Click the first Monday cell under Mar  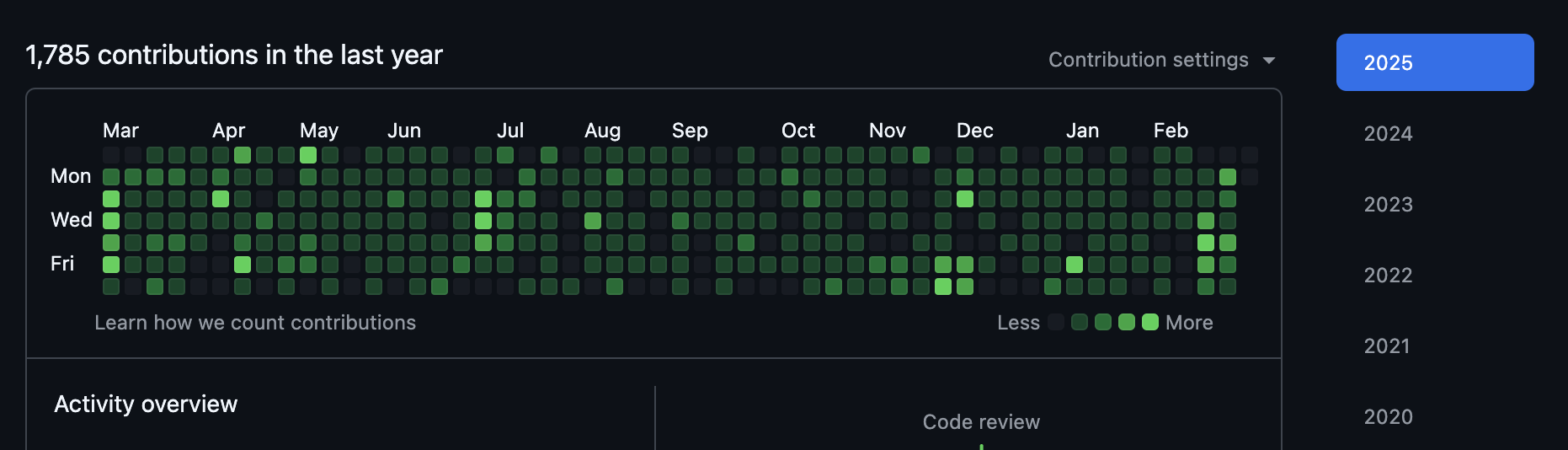(x=111, y=177)
